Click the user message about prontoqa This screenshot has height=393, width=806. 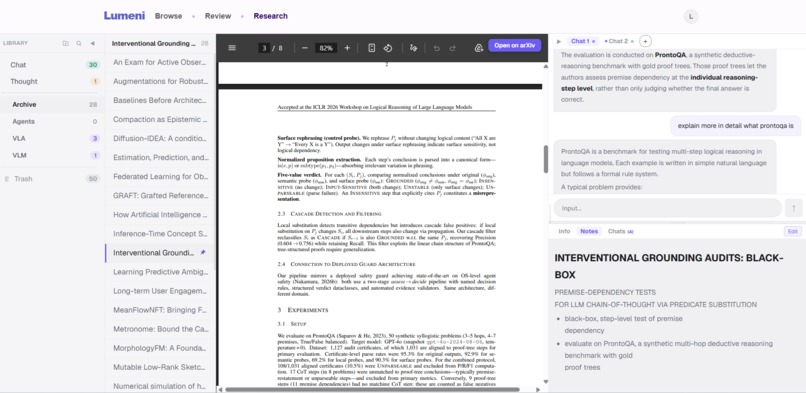(x=736, y=125)
